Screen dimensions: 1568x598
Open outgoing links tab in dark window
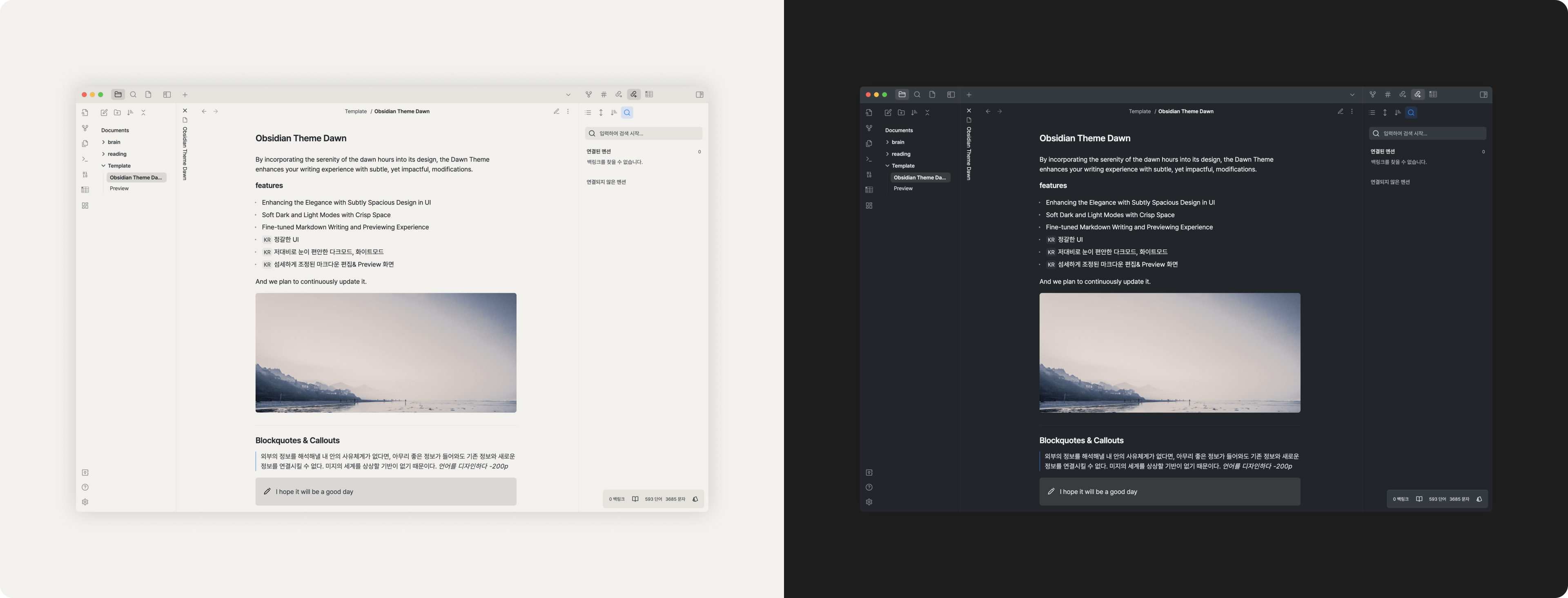coord(1403,94)
